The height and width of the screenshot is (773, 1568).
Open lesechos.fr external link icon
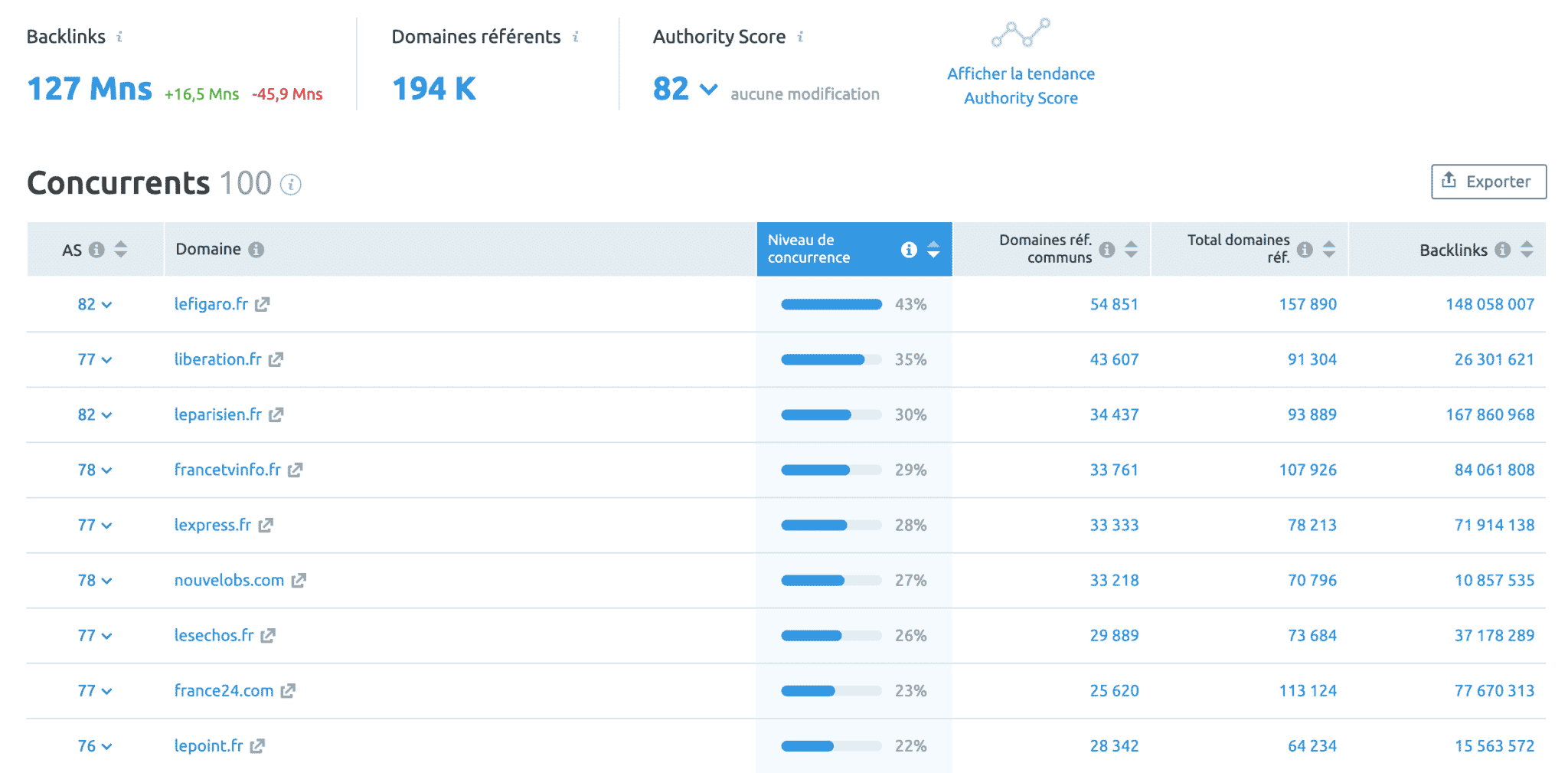click(268, 636)
